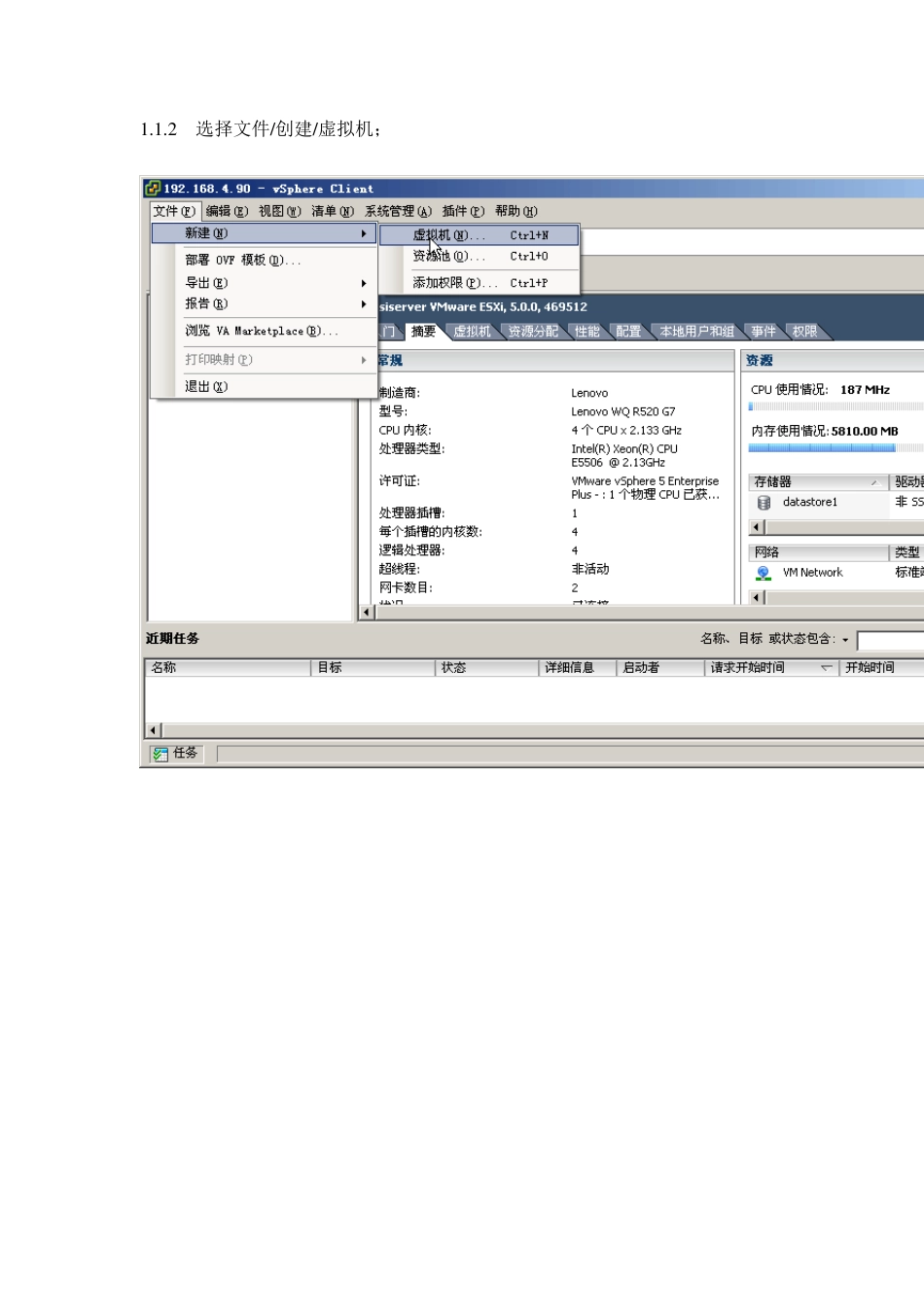Click recent tasks scrollbar left arrow

[x=154, y=730]
